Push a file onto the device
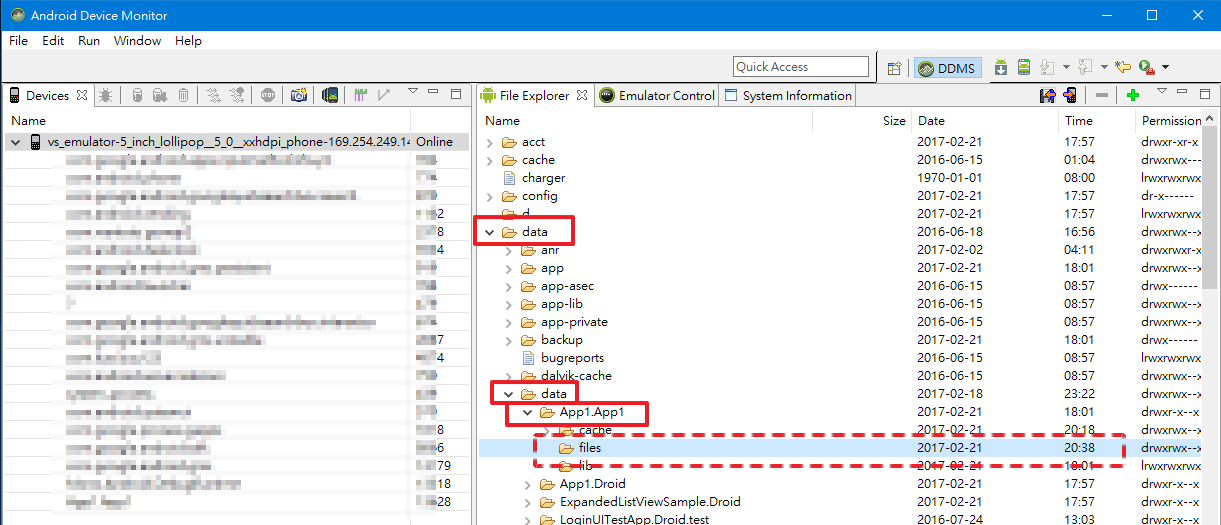1221x525 pixels. coord(1070,95)
